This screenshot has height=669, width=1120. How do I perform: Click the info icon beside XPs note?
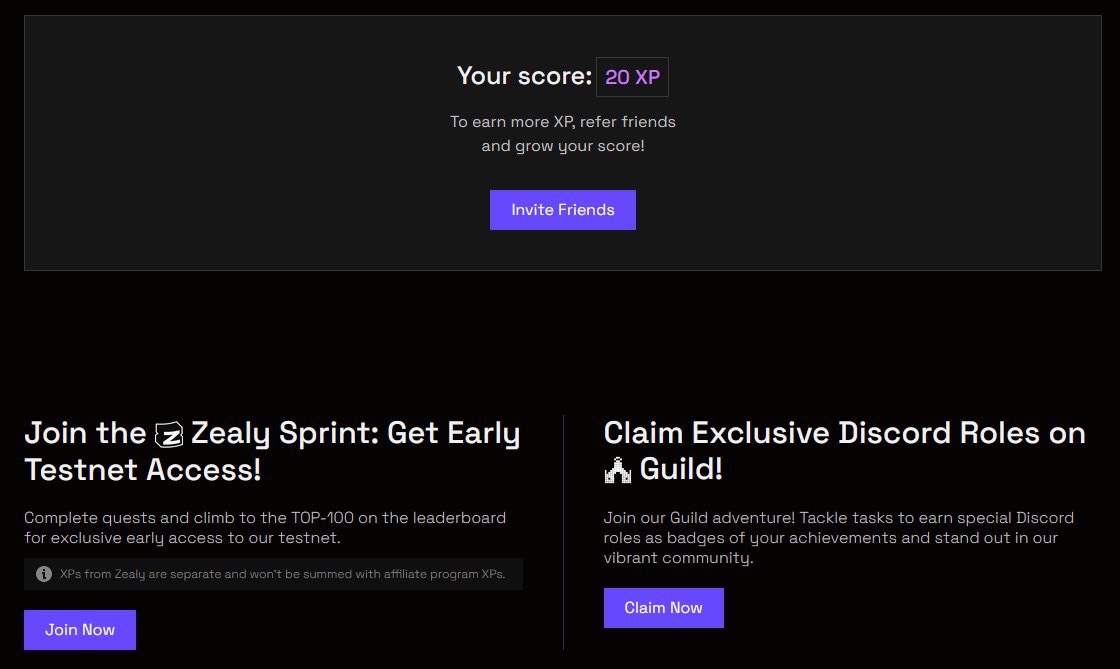44,574
